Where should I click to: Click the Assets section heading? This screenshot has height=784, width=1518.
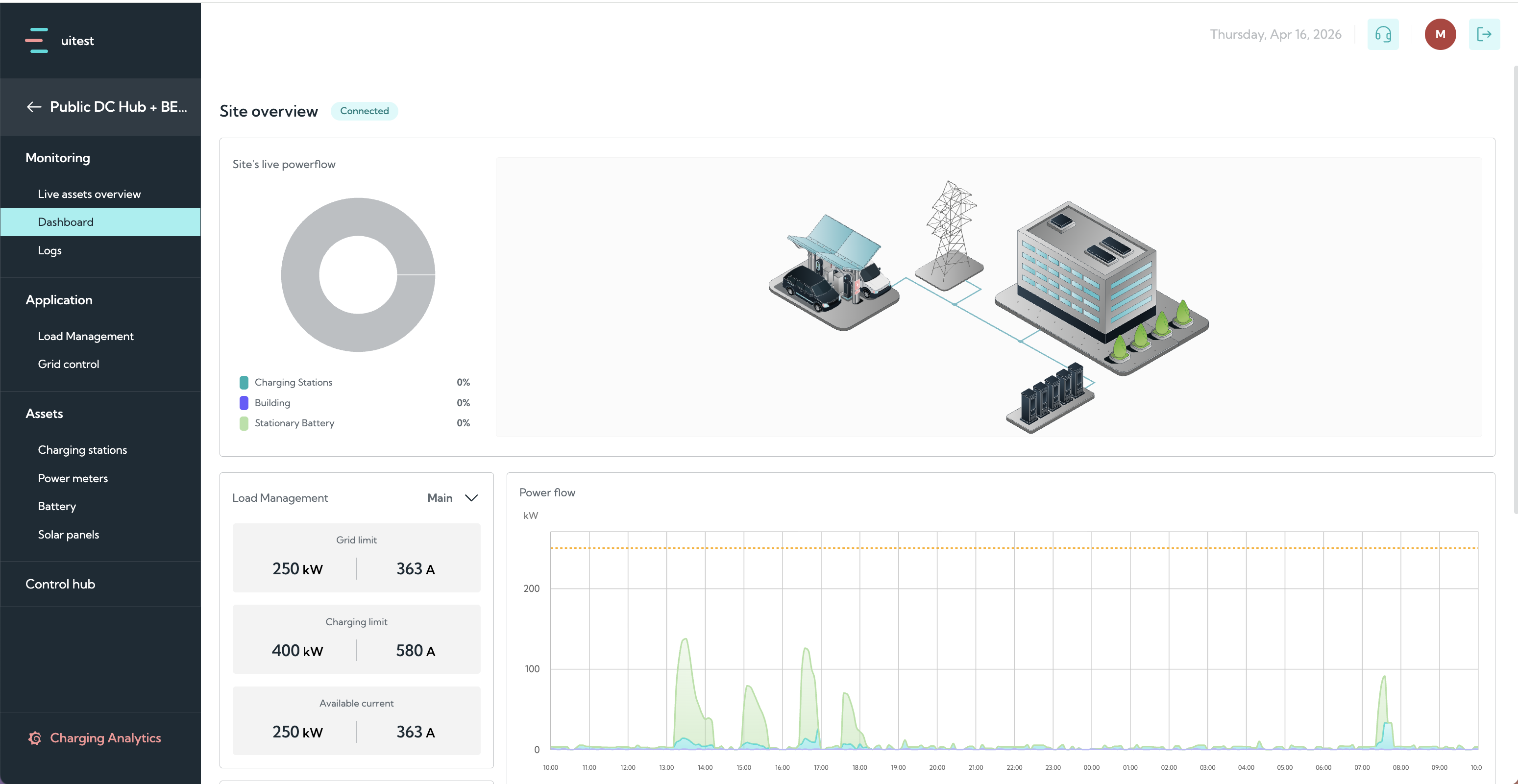[44, 413]
